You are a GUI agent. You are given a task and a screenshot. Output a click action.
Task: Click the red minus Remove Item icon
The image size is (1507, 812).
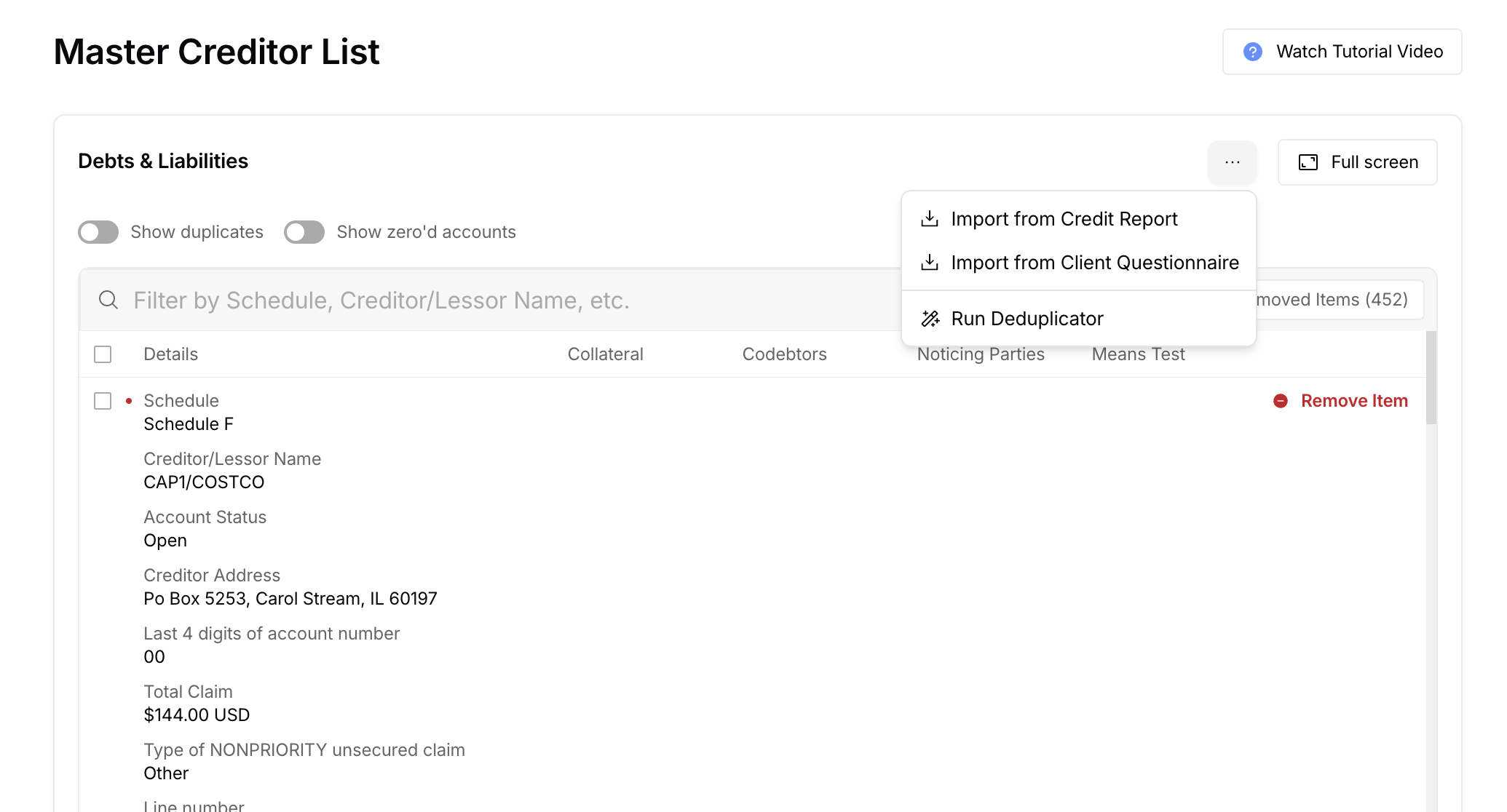click(1281, 401)
